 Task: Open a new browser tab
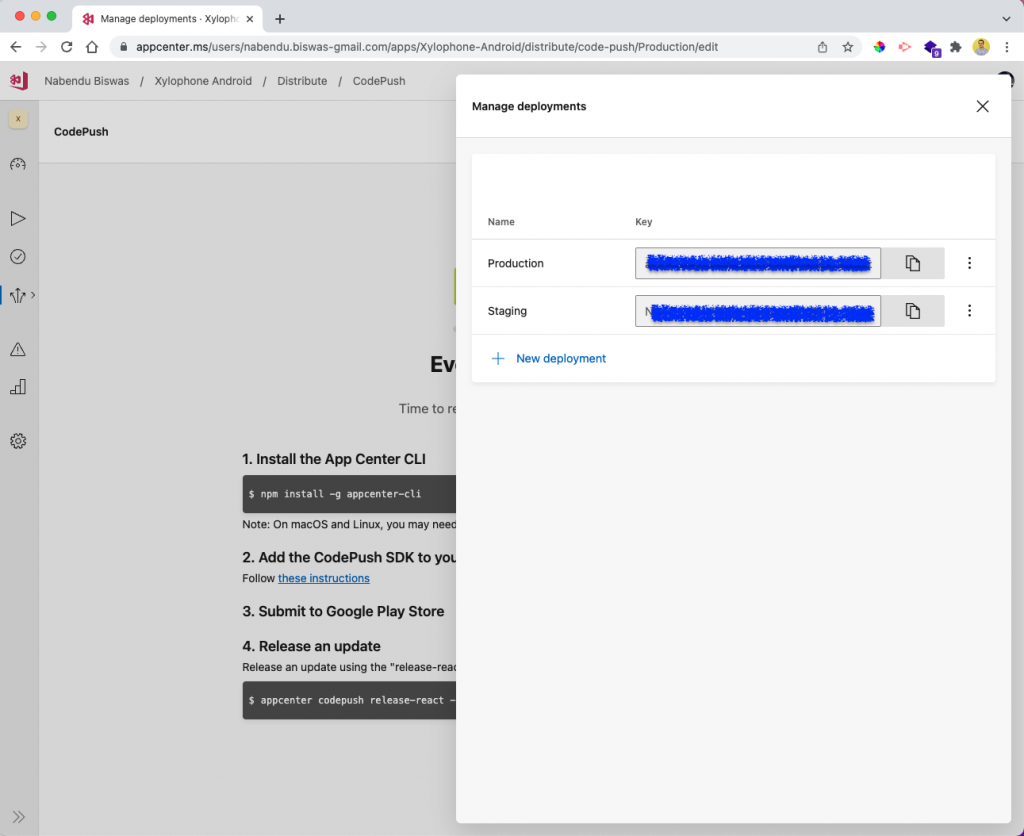[x=280, y=19]
